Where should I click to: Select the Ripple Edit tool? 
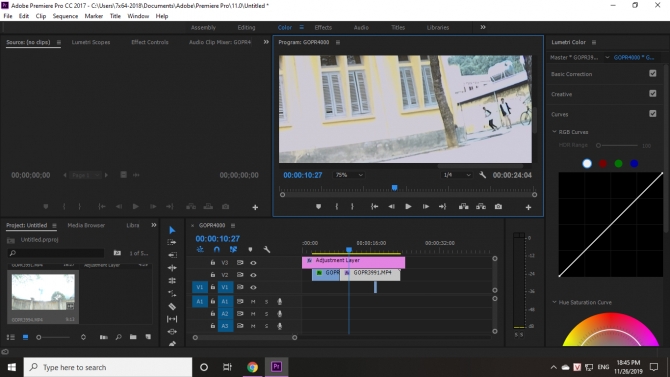[x=172, y=255]
